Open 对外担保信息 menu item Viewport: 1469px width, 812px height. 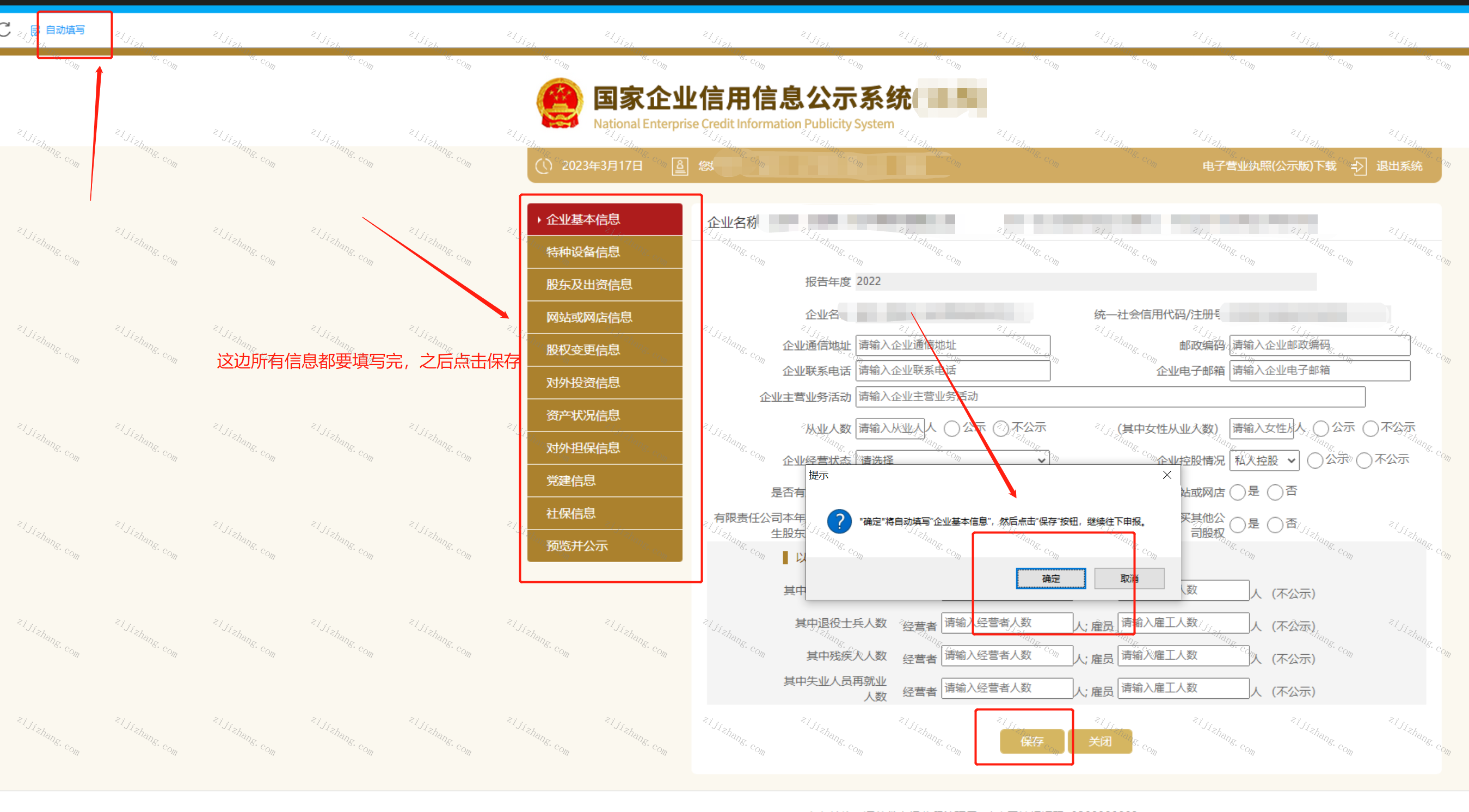[x=605, y=448]
